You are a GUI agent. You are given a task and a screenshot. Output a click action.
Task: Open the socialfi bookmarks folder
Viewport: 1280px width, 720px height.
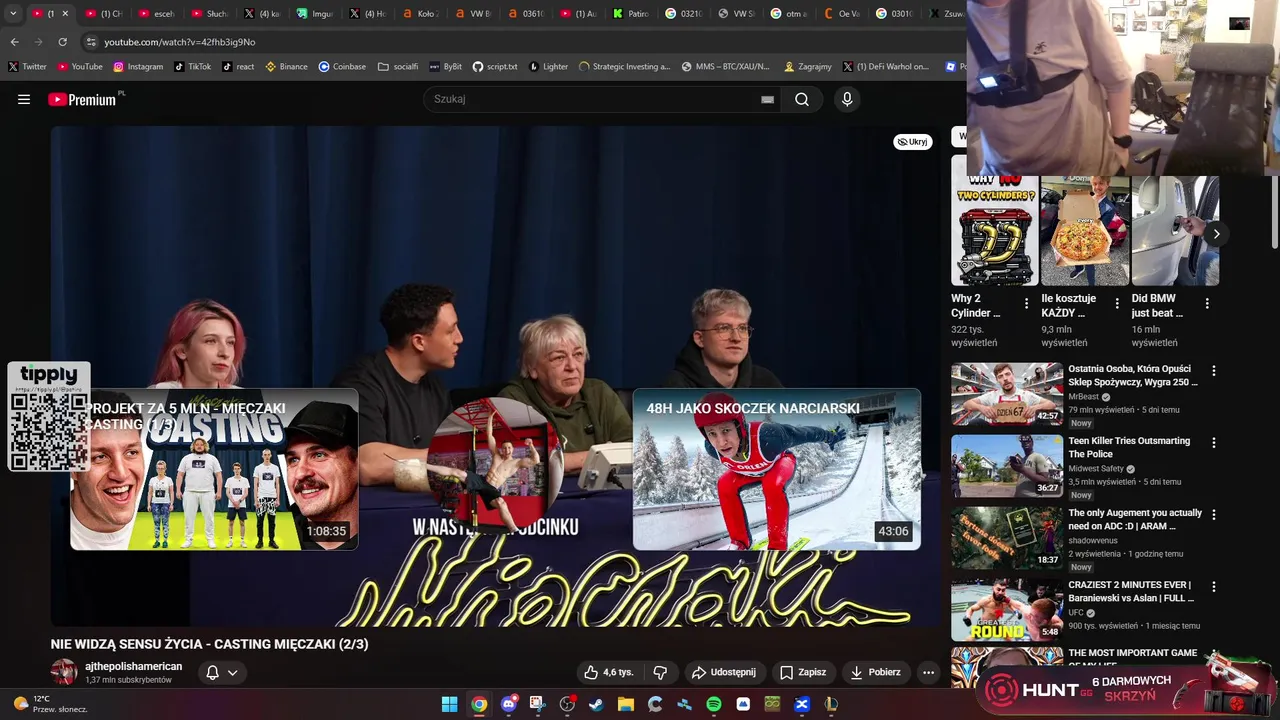click(x=398, y=66)
